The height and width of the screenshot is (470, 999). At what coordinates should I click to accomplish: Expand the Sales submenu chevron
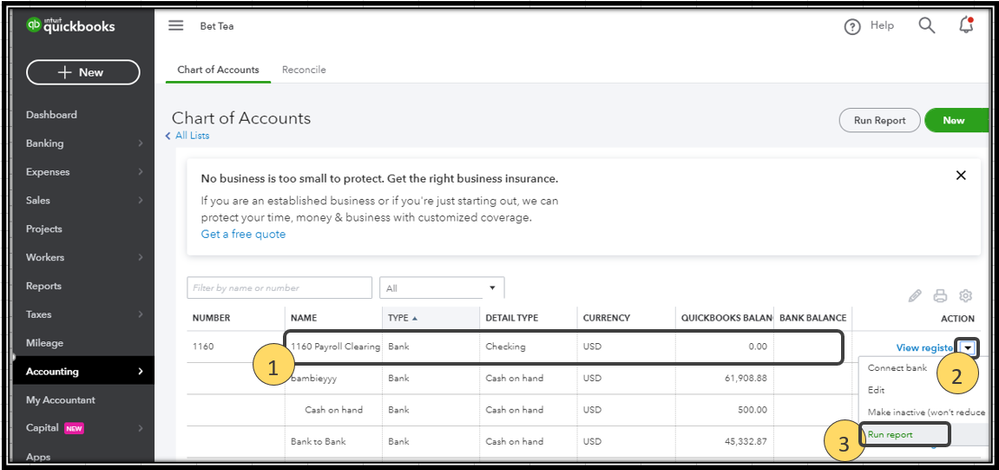(x=140, y=200)
